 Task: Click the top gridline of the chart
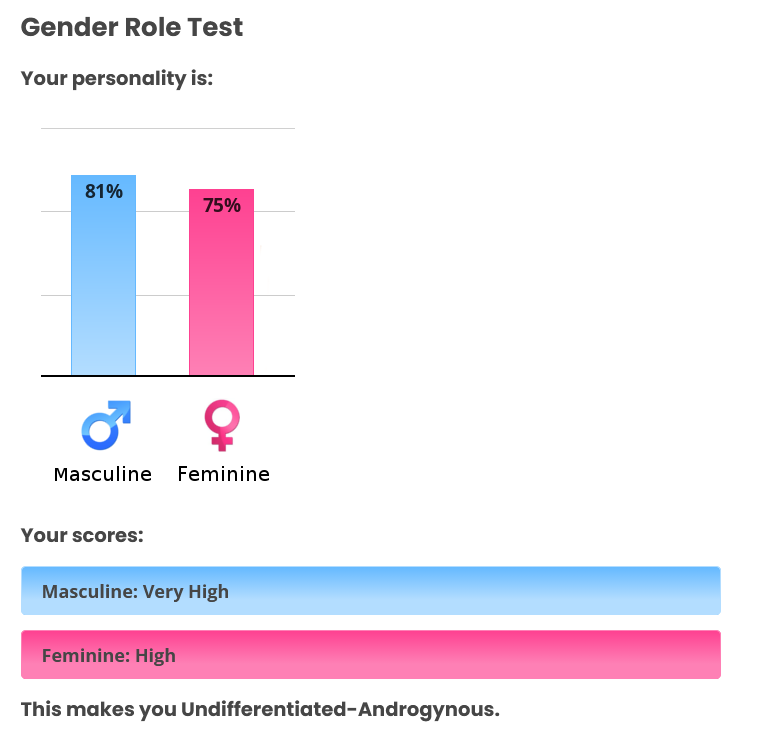[x=168, y=129]
